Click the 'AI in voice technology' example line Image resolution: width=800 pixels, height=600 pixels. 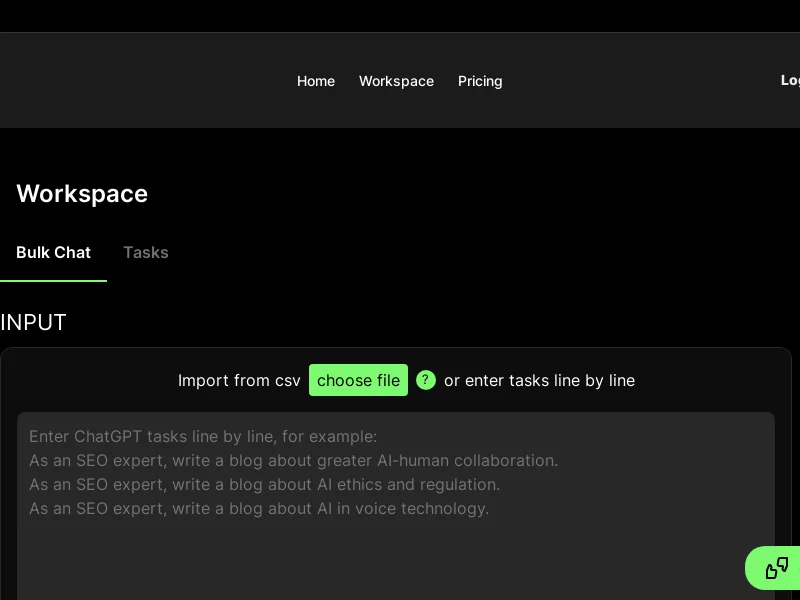[259, 509]
